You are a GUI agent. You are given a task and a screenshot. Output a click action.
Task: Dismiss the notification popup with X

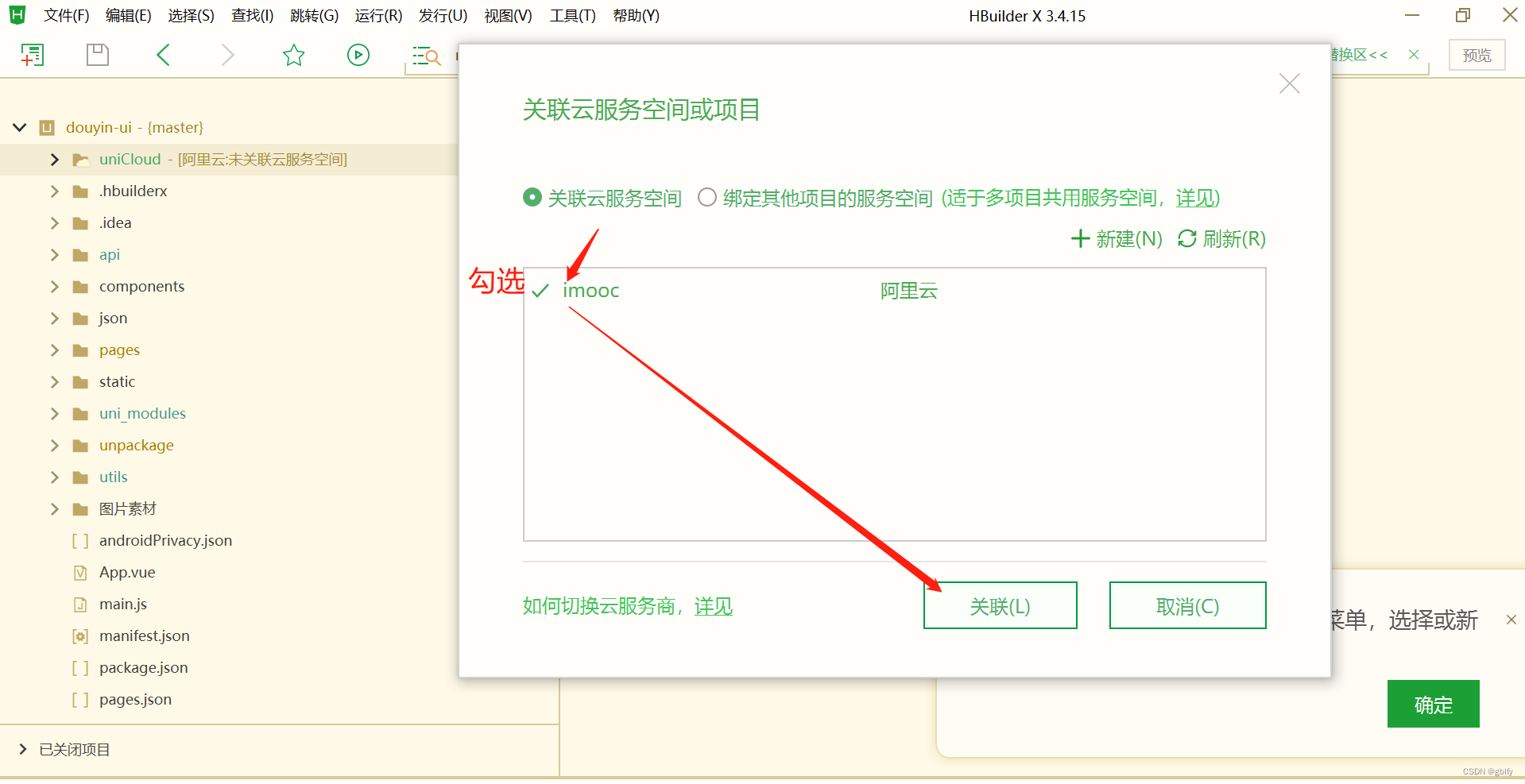point(1511,620)
